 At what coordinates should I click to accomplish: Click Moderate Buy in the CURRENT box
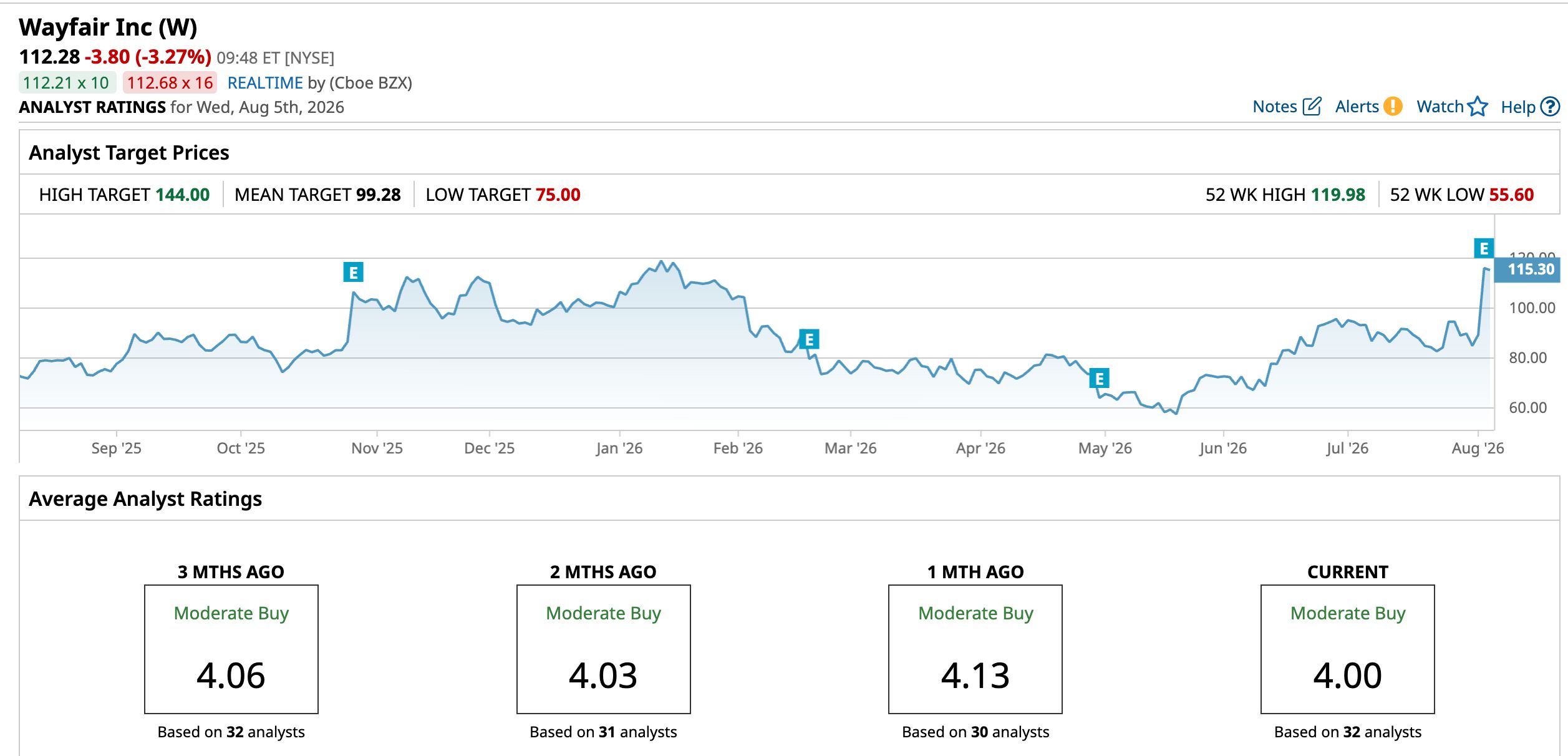pos(1348,614)
